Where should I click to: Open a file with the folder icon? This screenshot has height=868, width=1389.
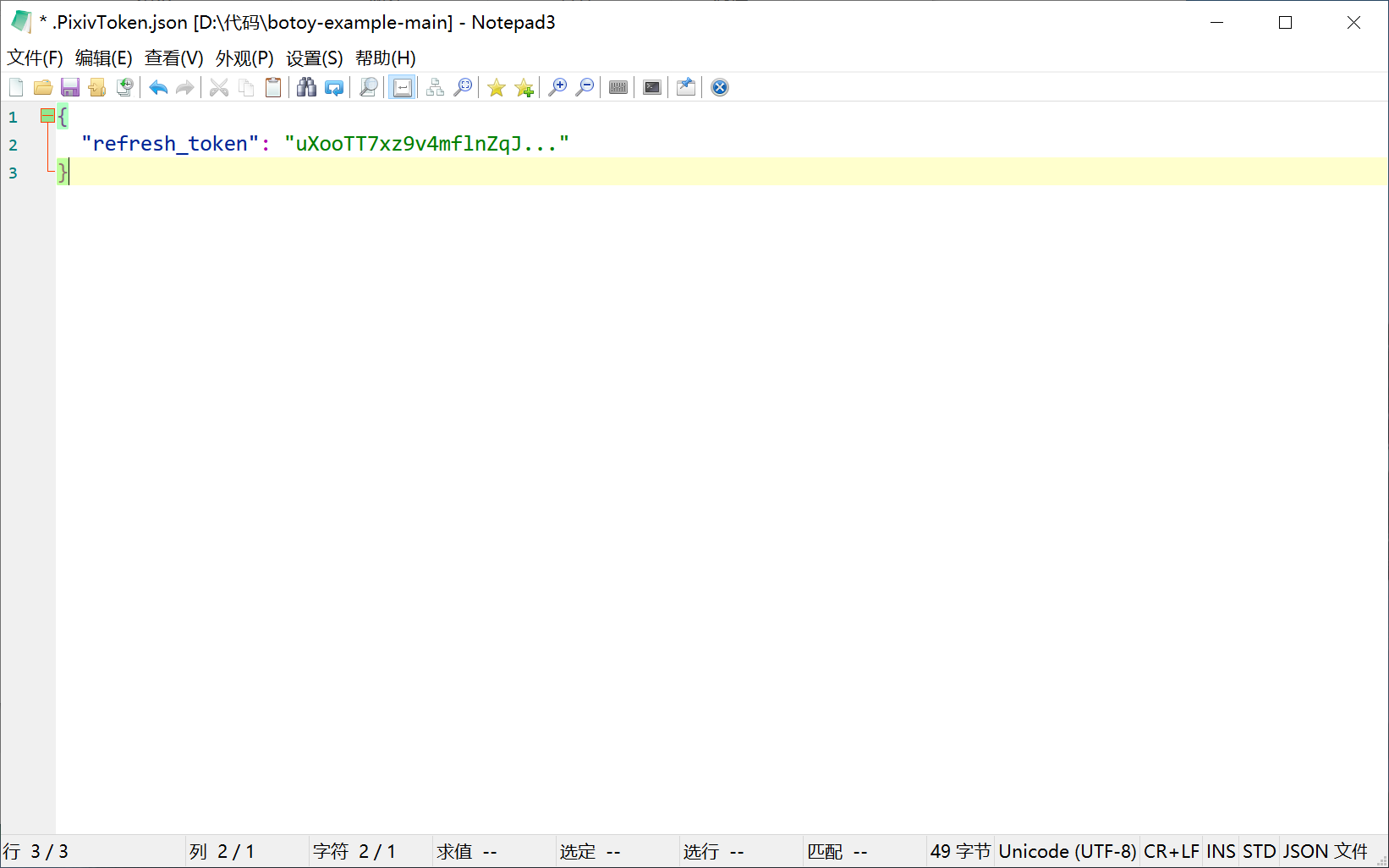click(43, 87)
